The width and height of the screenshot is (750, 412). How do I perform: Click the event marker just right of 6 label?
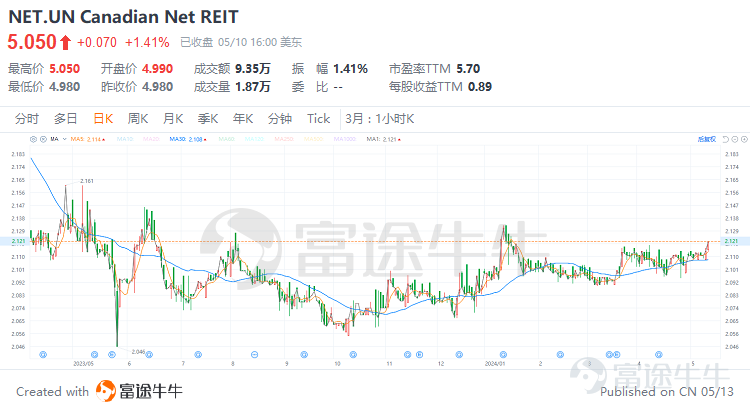pyautogui.click(x=149, y=355)
